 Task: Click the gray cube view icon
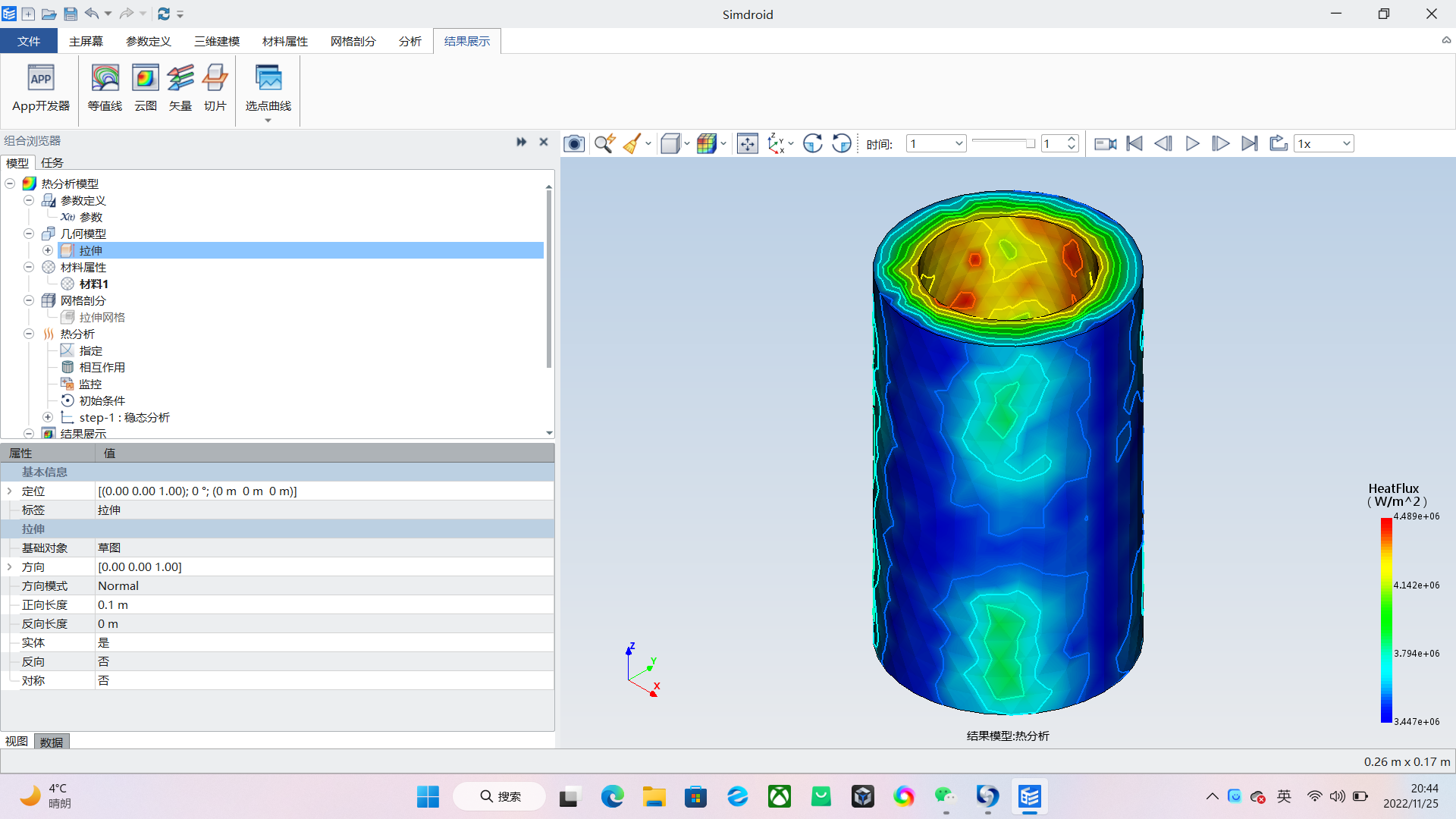[670, 143]
